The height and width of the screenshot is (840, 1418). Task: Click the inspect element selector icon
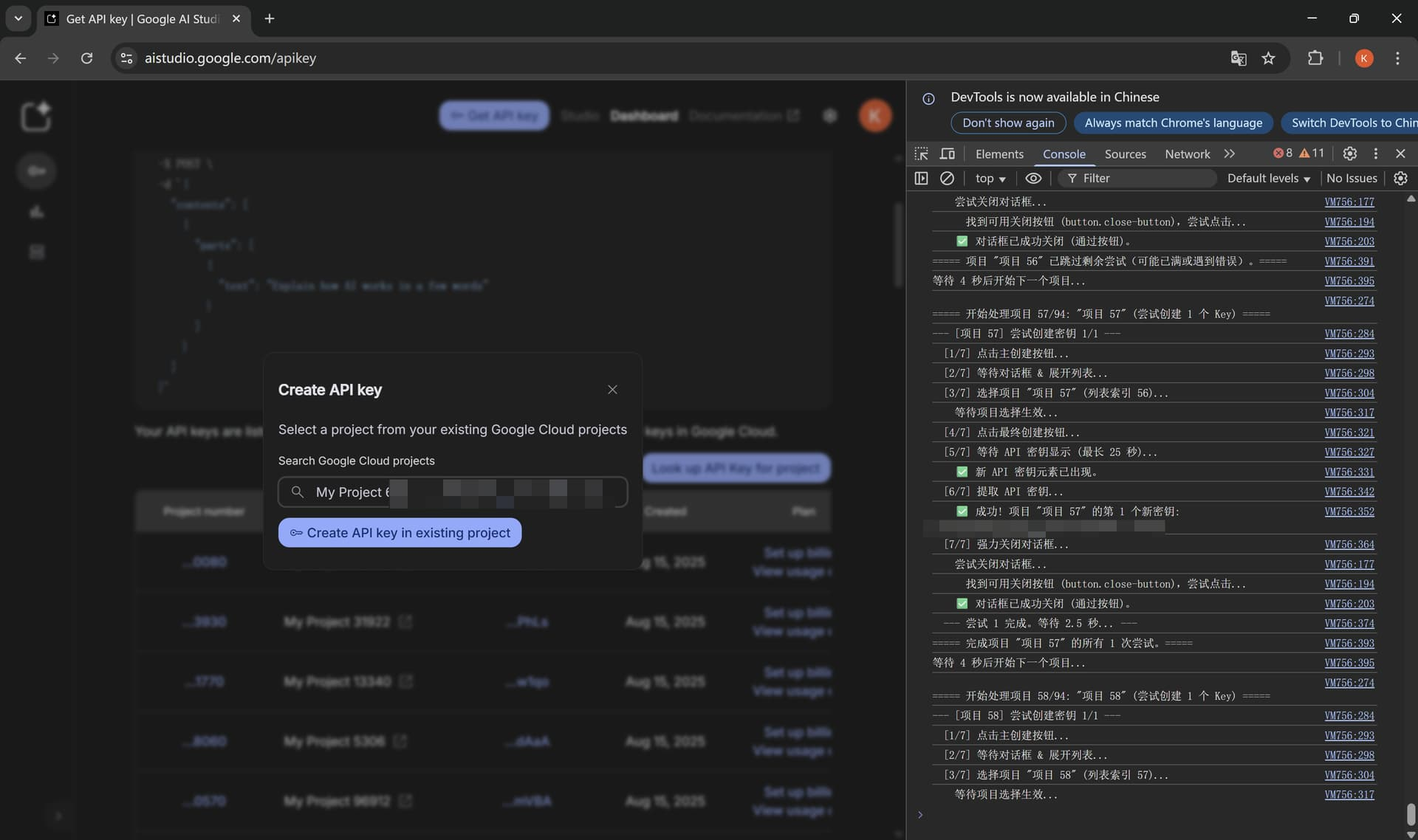point(921,154)
